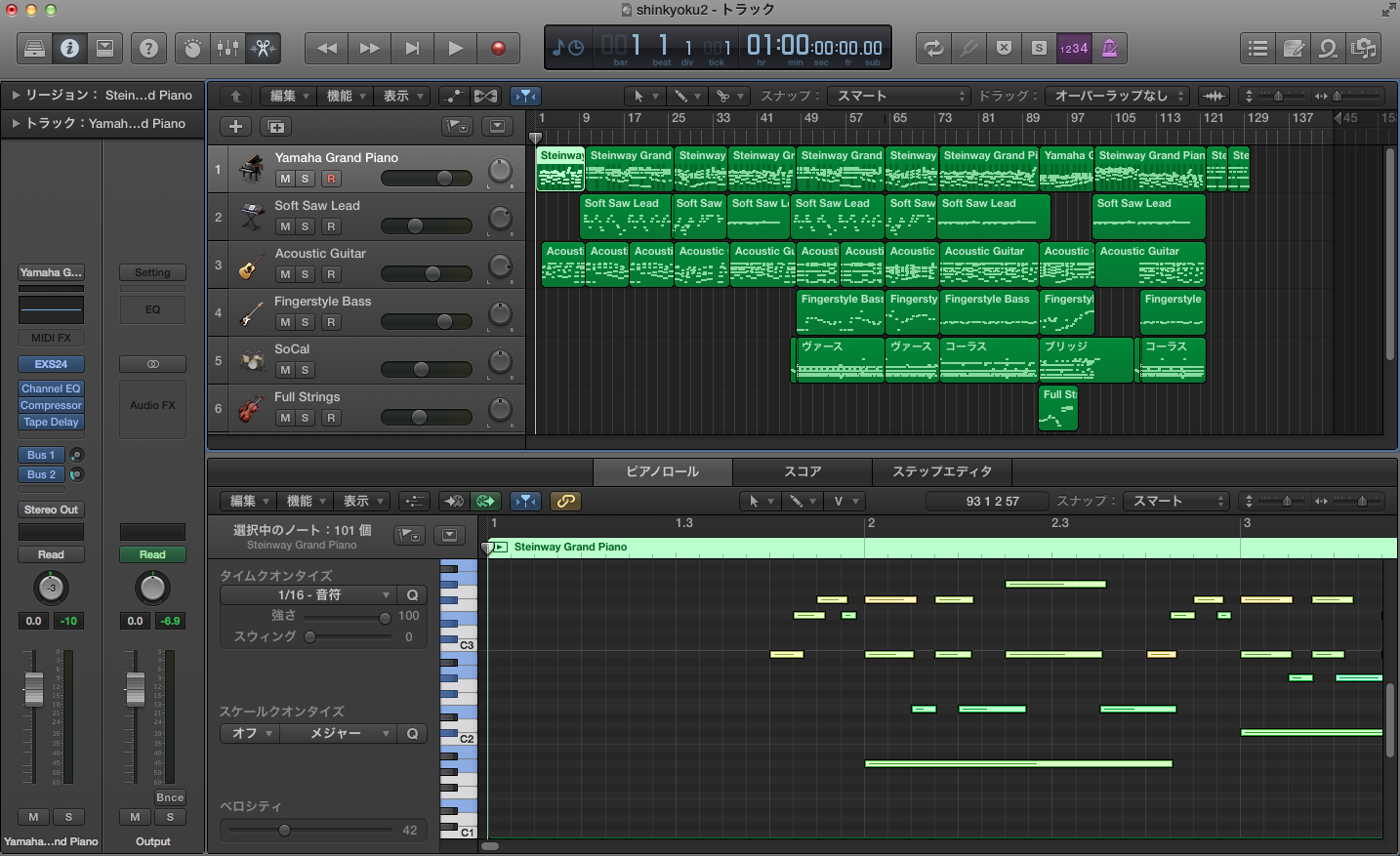1400x856 pixels.
Task: Toggle Smart Controls knob icon
Action: click(x=192, y=48)
